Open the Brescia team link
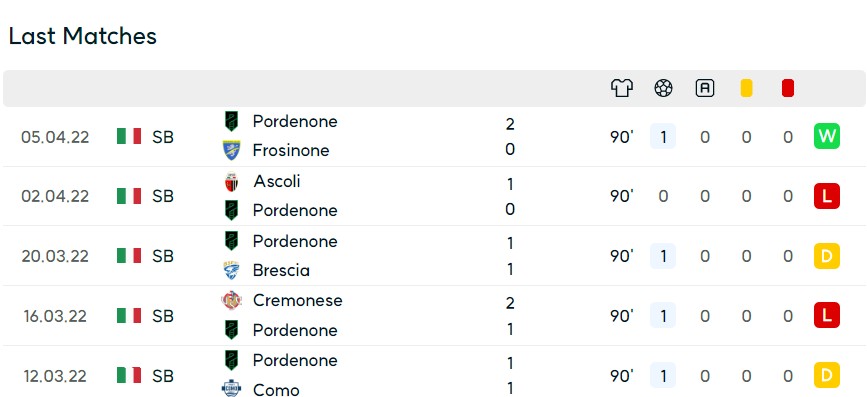Screen dimensions: 867x397 (281, 270)
